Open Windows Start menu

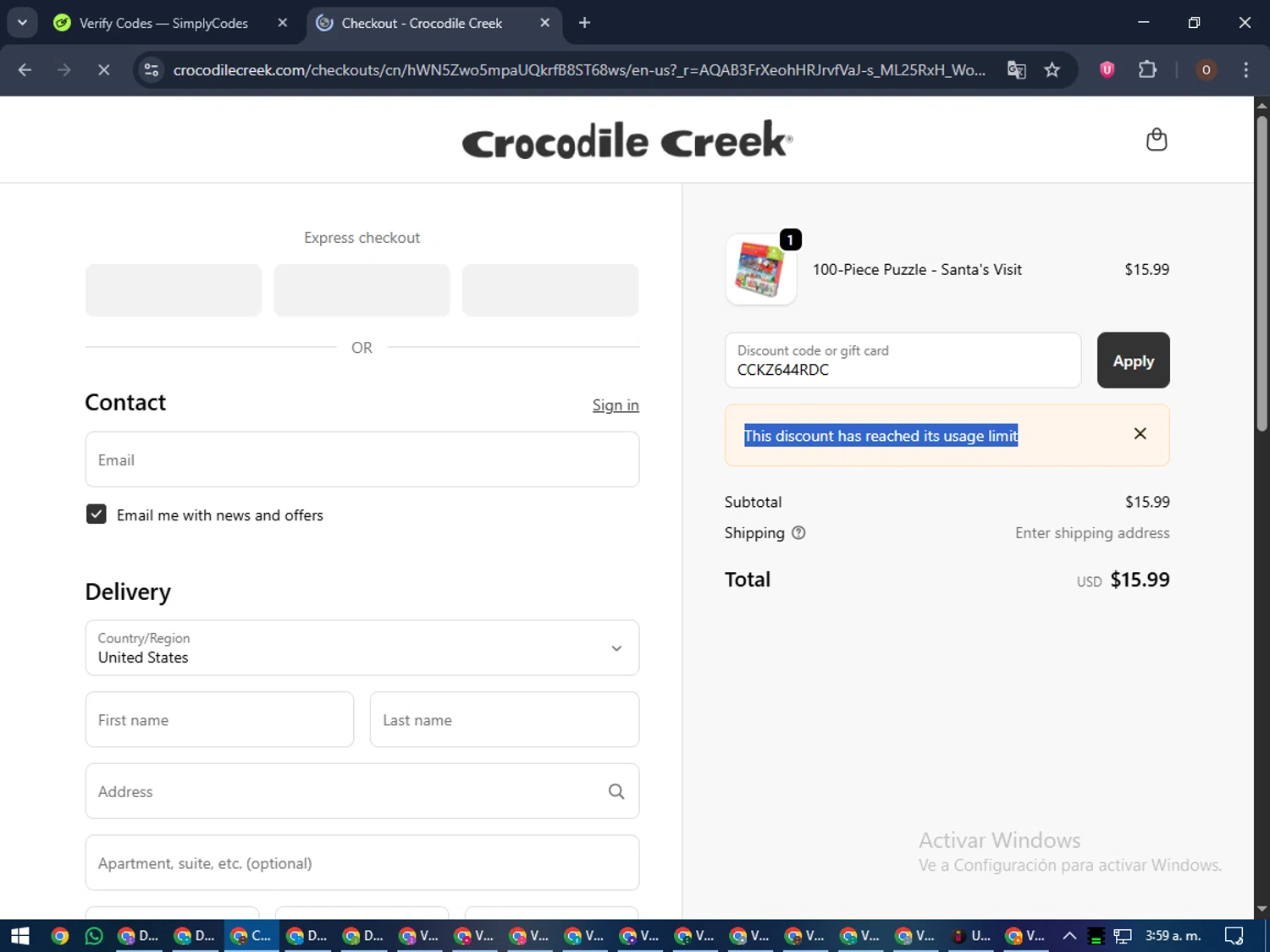click(20, 936)
